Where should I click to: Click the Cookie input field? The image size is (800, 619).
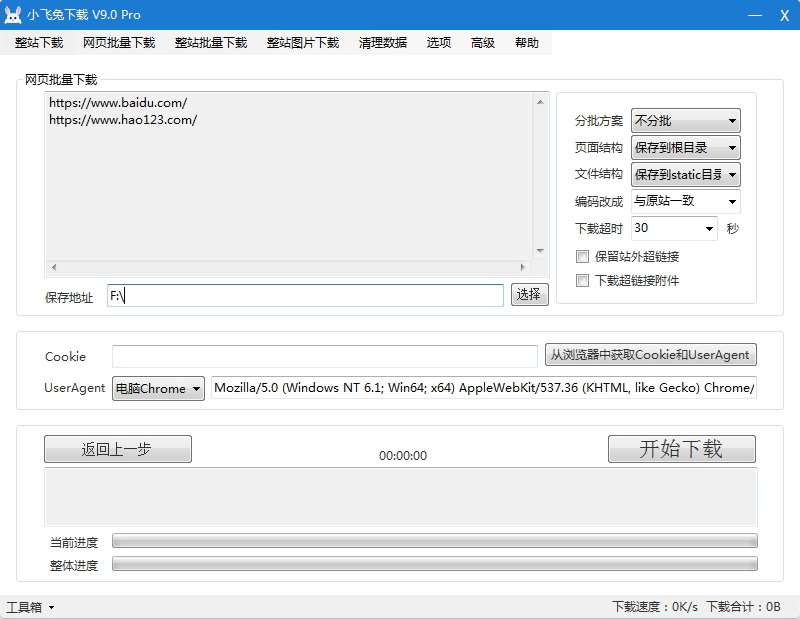pos(325,357)
